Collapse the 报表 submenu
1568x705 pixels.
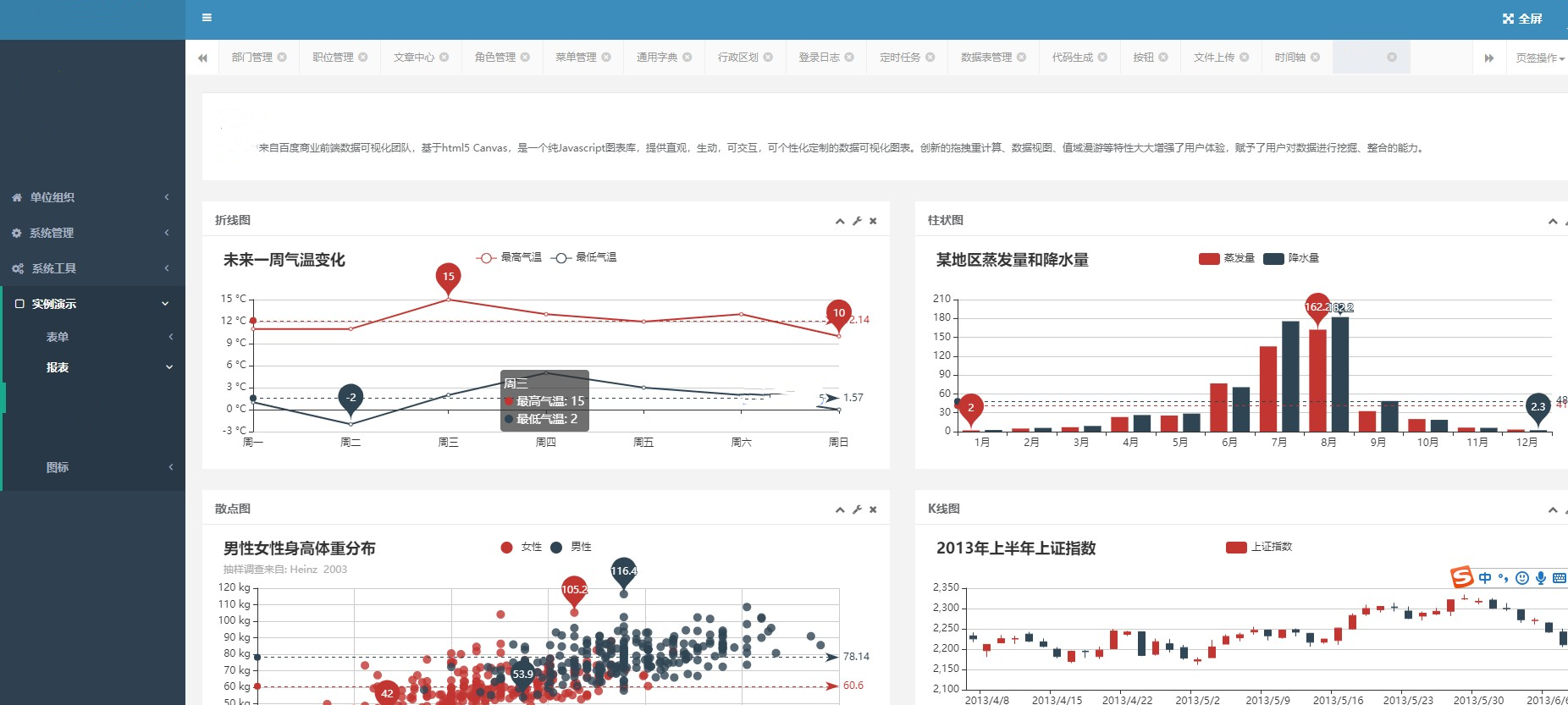(x=93, y=367)
